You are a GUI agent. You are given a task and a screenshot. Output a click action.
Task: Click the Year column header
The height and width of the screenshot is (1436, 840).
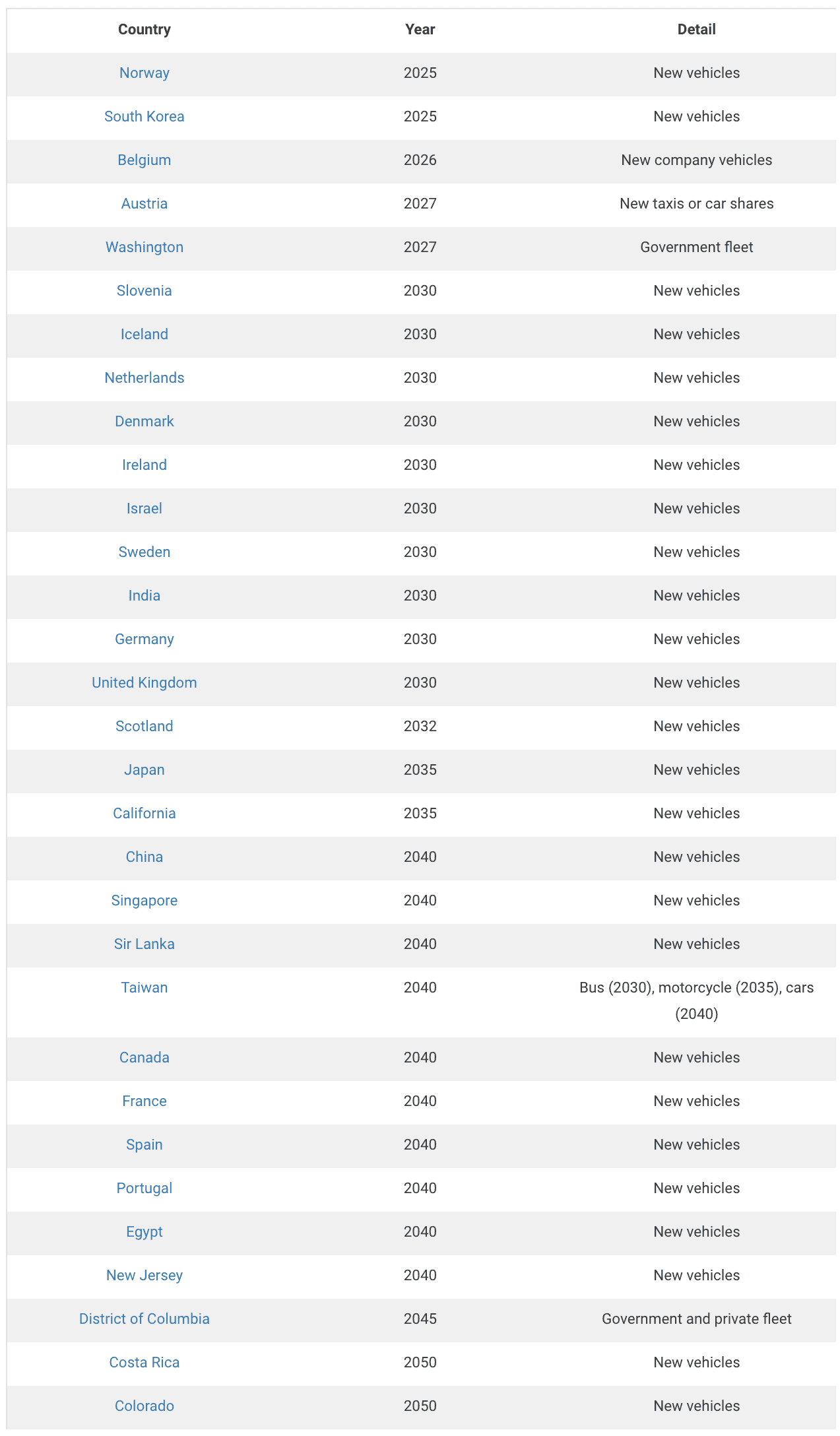pyautogui.click(x=420, y=30)
